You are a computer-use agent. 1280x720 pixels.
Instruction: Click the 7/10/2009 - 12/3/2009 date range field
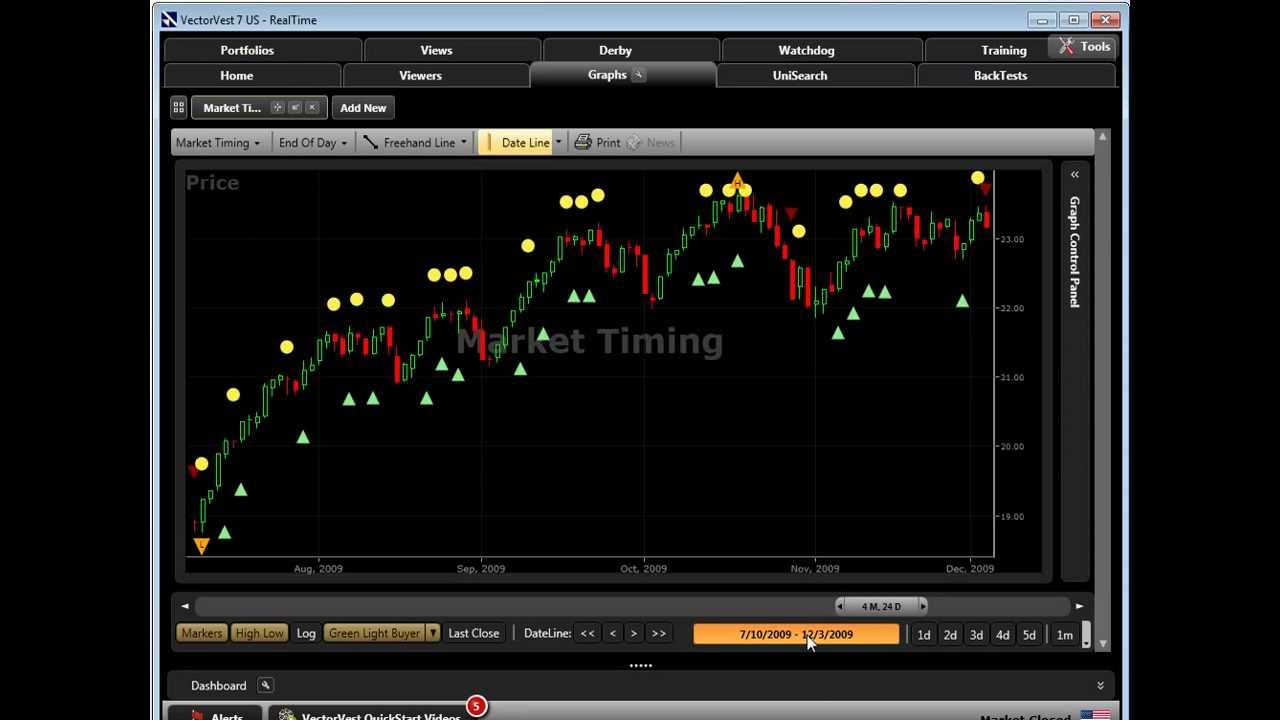tap(796, 634)
